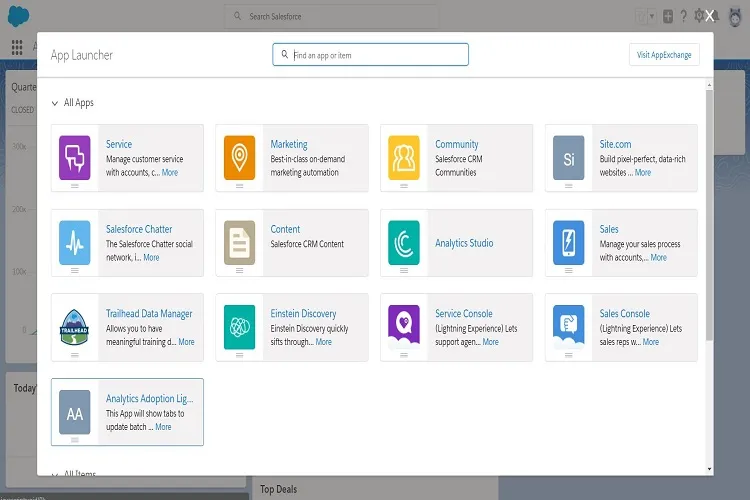Image resolution: width=750 pixels, height=500 pixels.
Task: Expand the All Items section chevron
Action: coord(55,474)
